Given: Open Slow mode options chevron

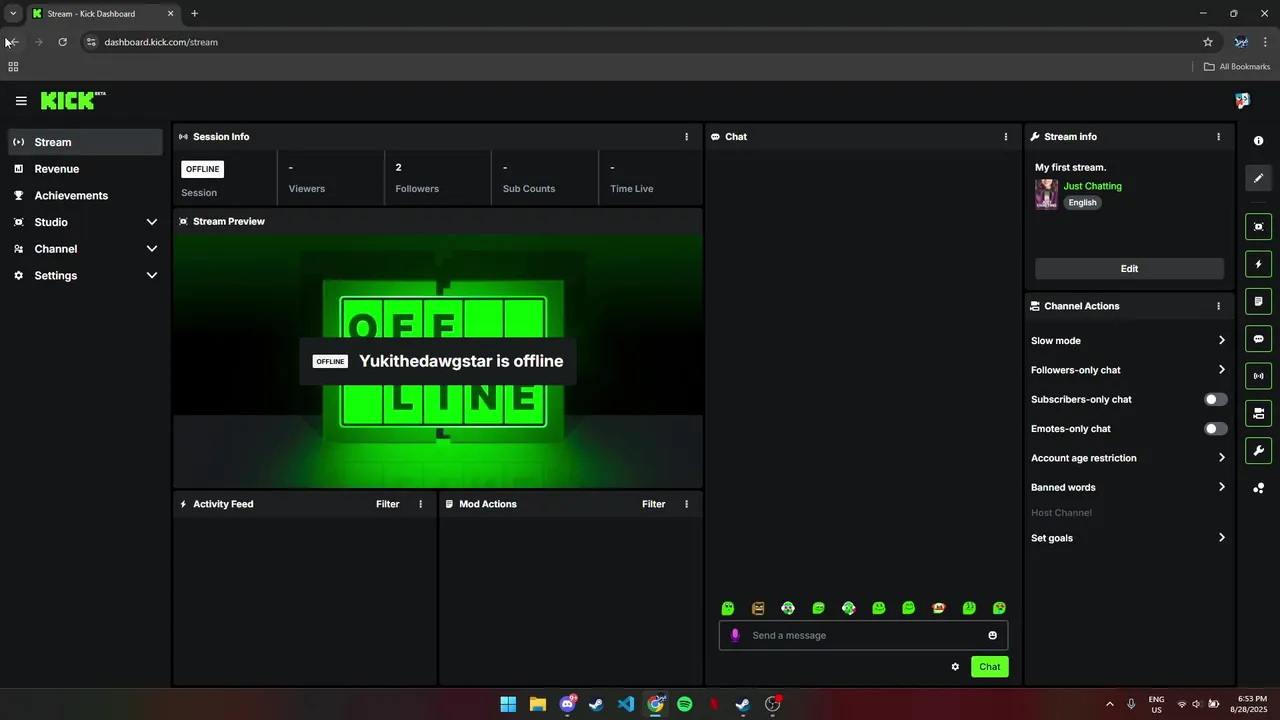Looking at the screenshot, I should point(1221,341).
